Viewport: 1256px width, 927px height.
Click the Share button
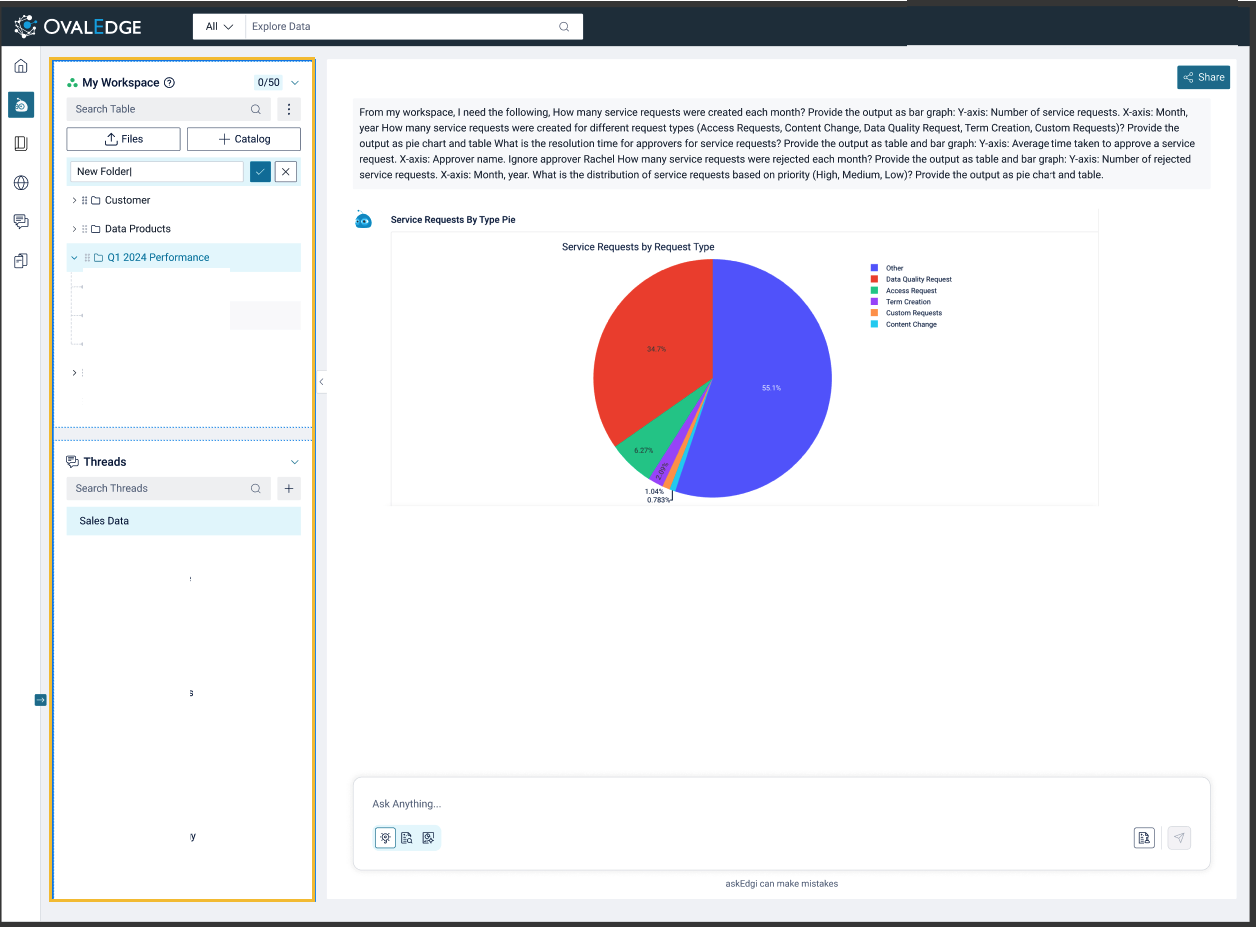pyautogui.click(x=1203, y=77)
